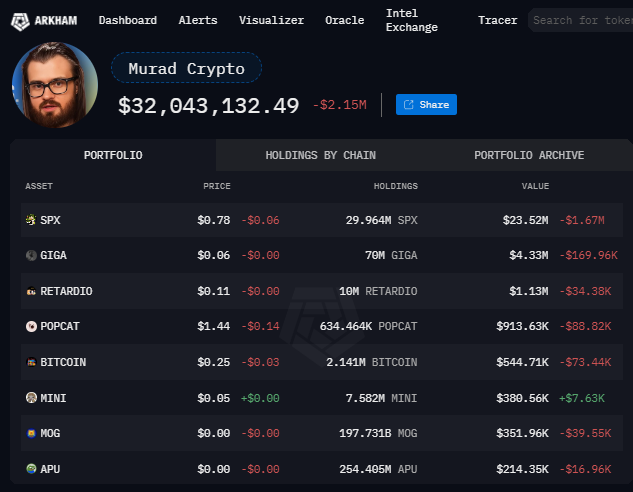
Task: Click the BITCOIN asset name
Action: pos(63,362)
